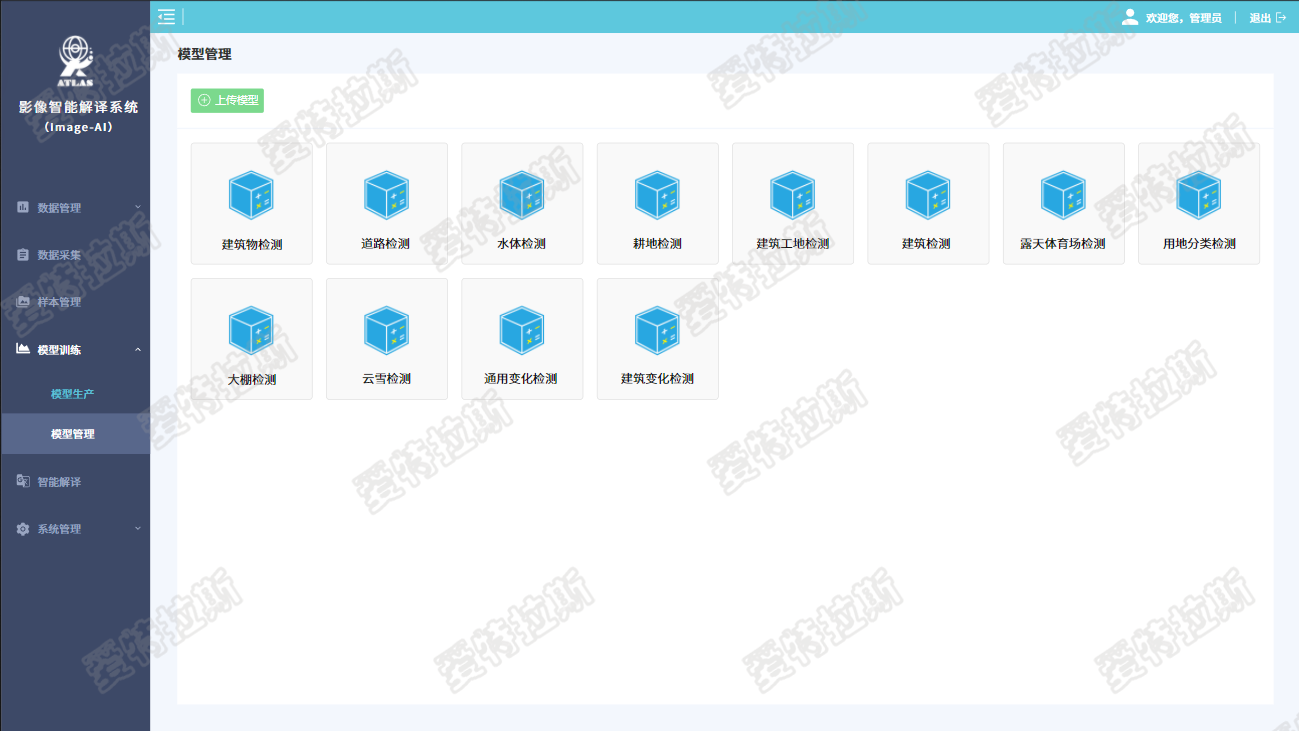Select the 露天体育场检测 model cube icon
The width and height of the screenshot is (1299, 731).
[x=1063, y=195]
